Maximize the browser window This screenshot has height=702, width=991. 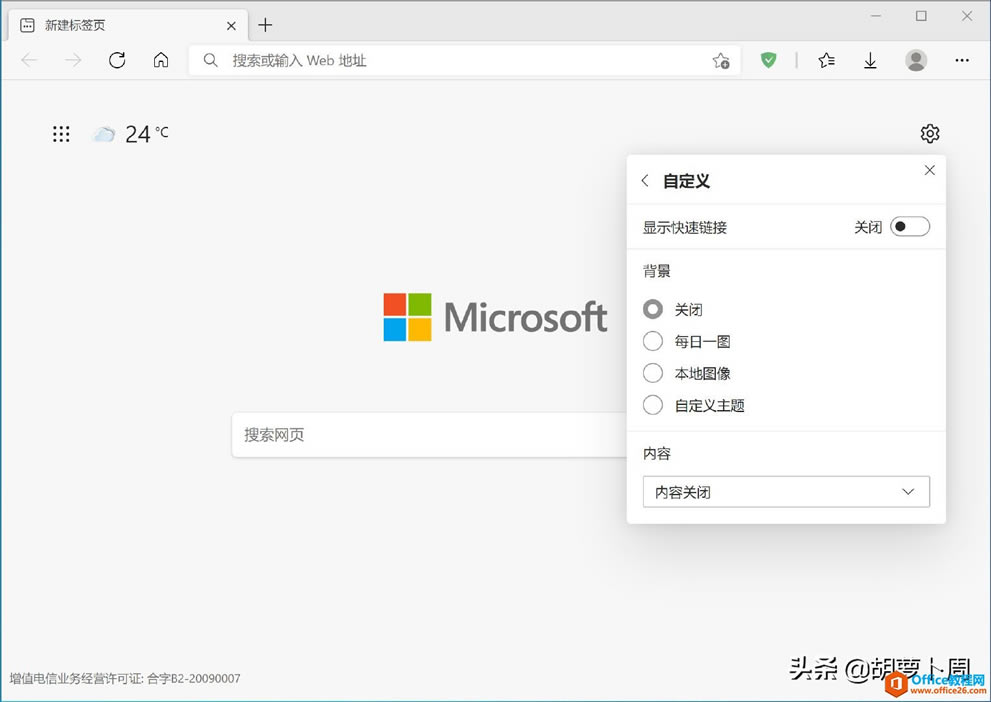(x=921, y=16)
